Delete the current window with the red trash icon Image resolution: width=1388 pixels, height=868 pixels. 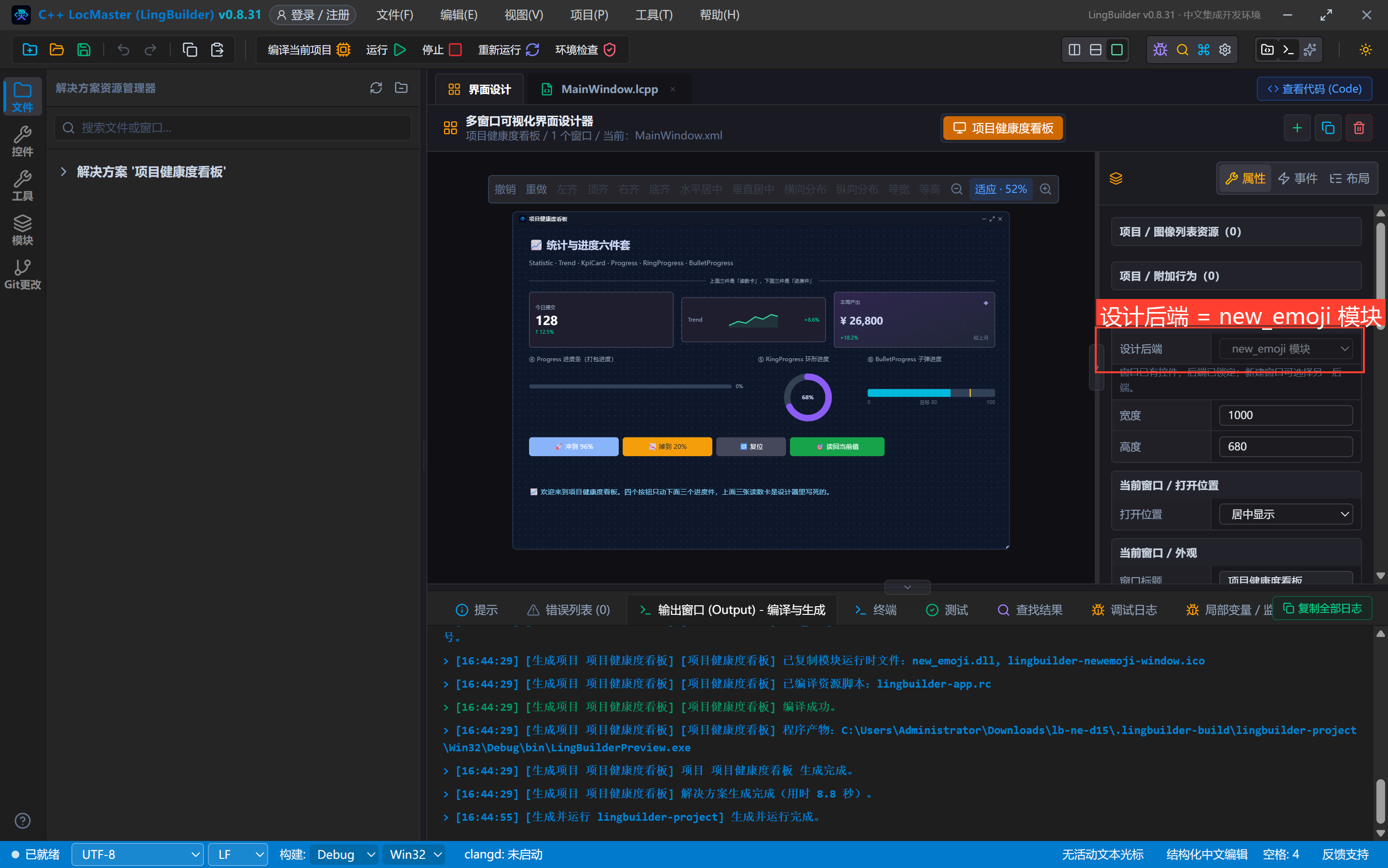pos(1358,128)
